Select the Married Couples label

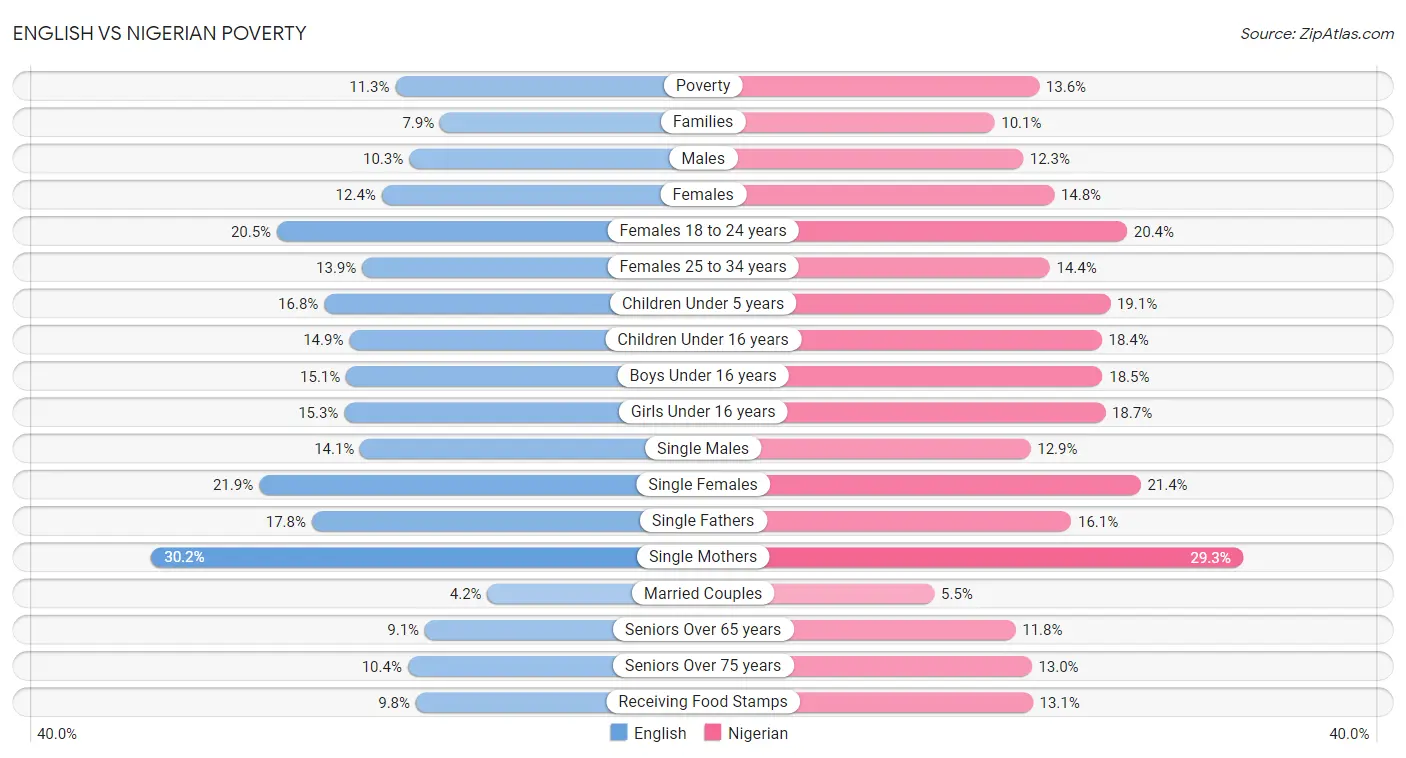703,593
